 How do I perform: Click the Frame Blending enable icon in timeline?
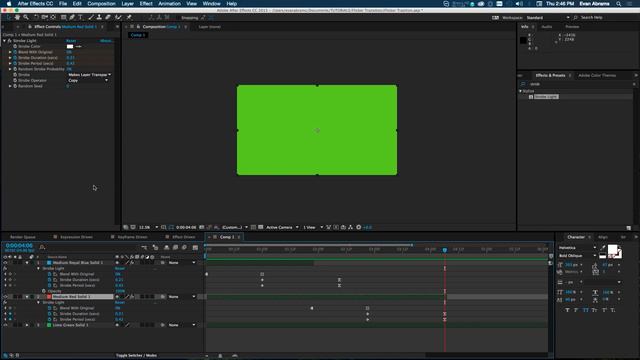176,247
